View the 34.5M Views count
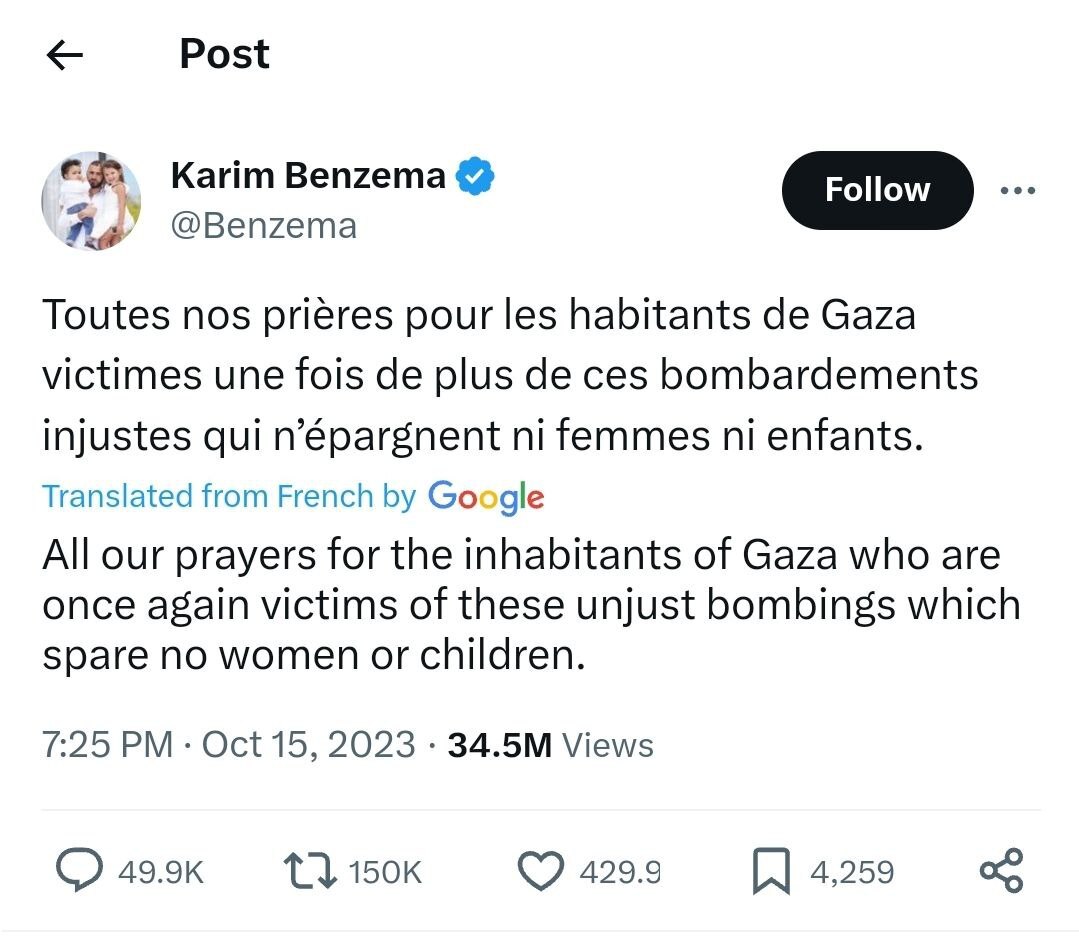The height and width of the screenshot is (937, 1079). (550, 745)
